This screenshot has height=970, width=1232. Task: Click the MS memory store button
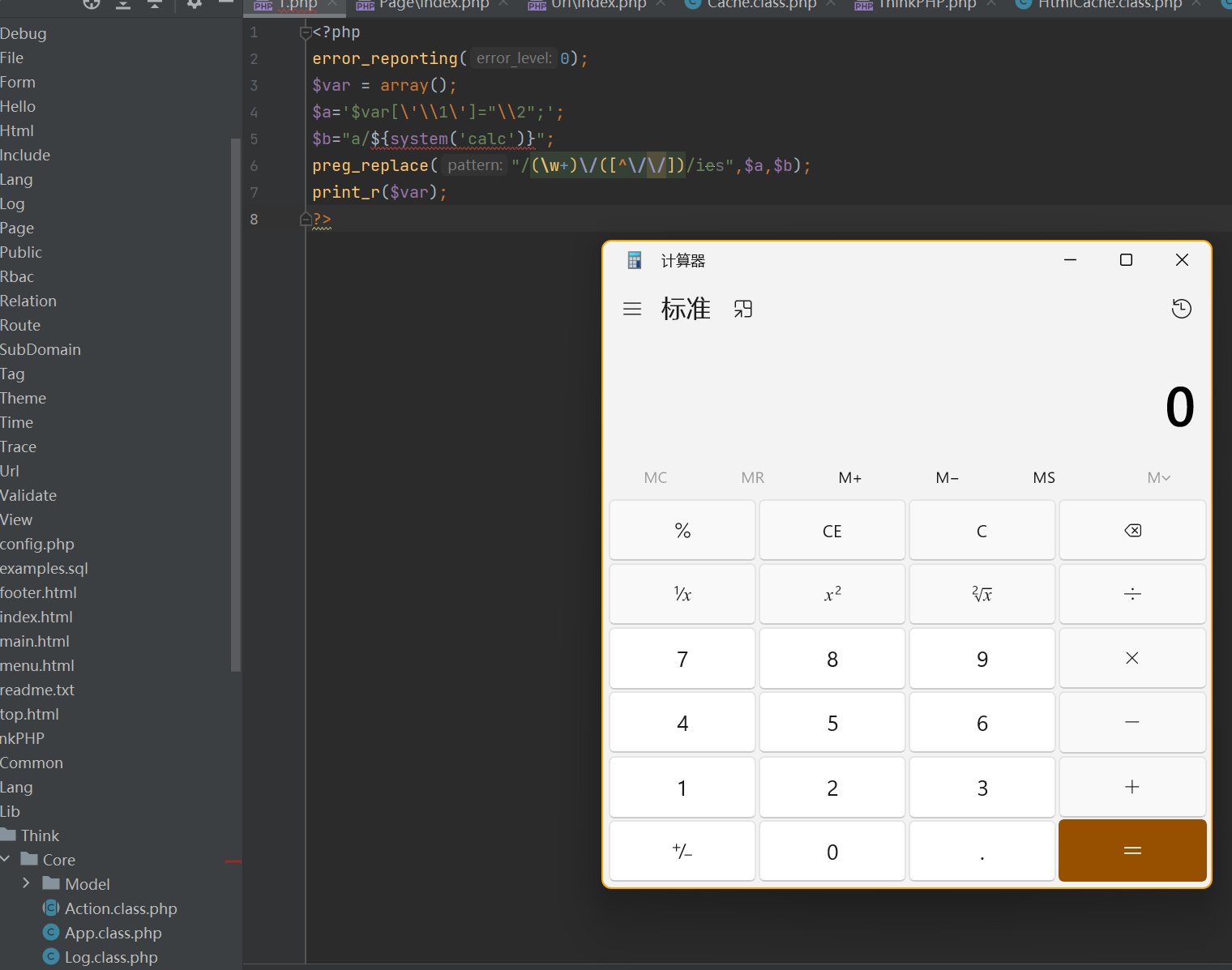tap(1044, 477)
